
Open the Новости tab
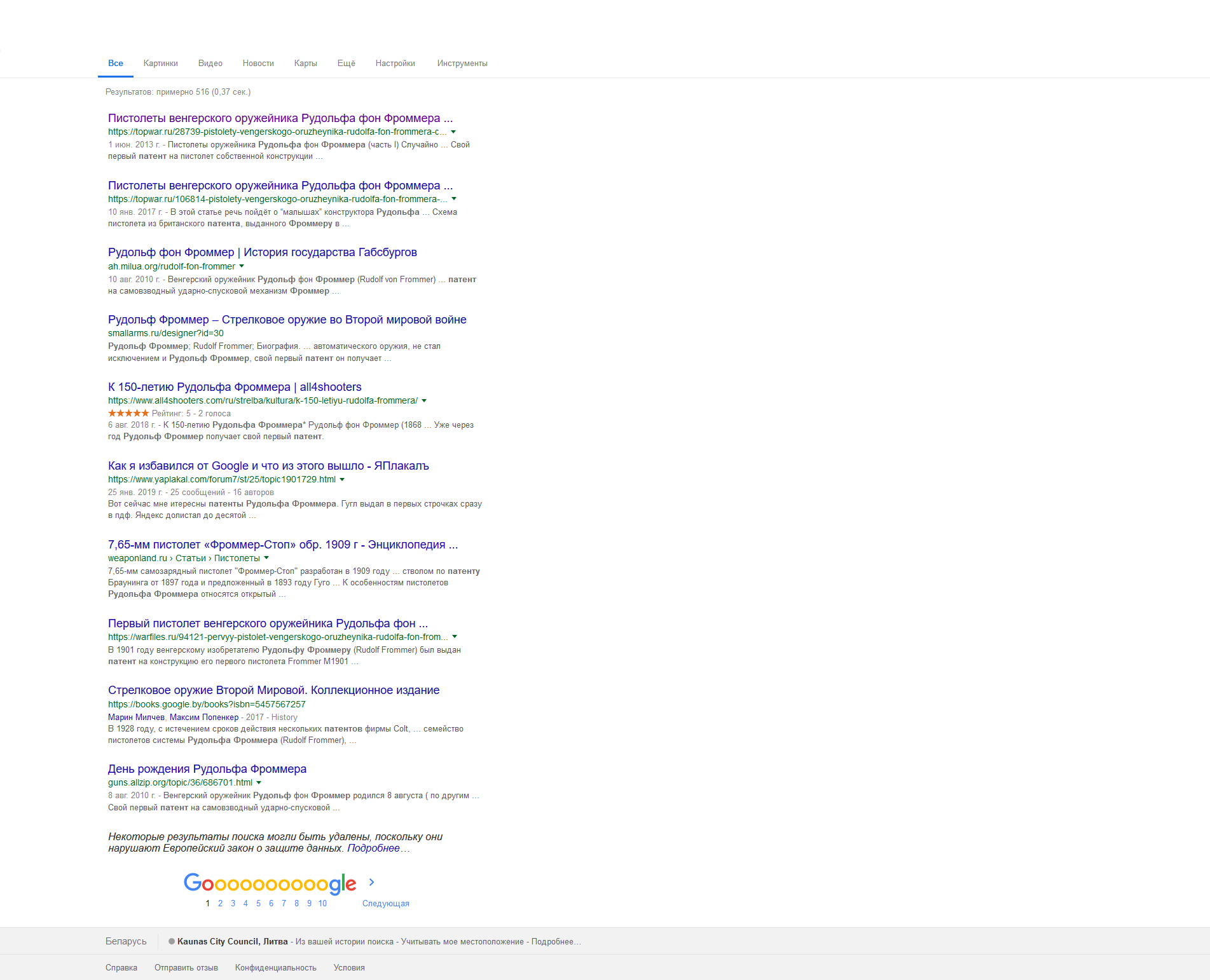point(258,64)
